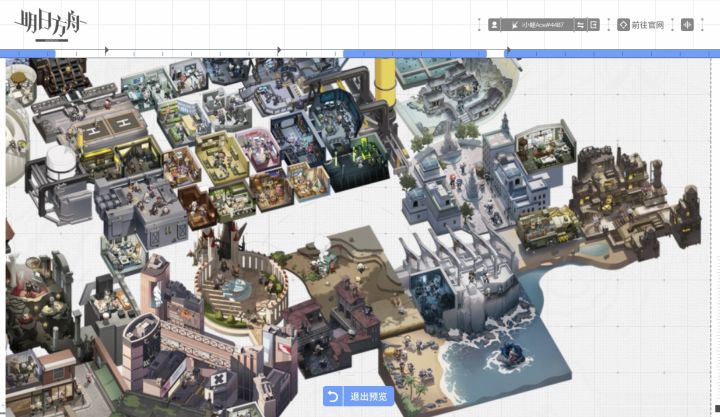Select the billboard with white X mark
The width and height of the screenshot is (720, 417).
pyautogui.click(x=219, y=380)
